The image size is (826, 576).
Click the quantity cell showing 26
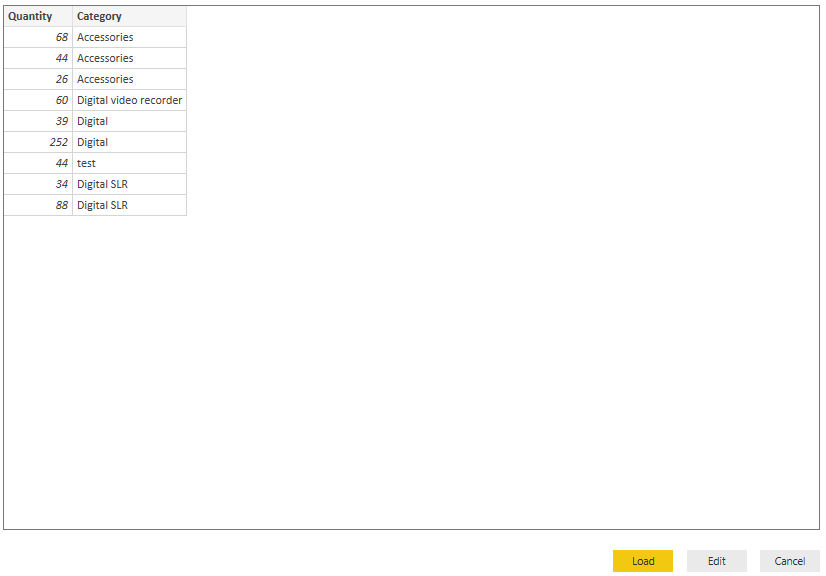click(38, 79)
